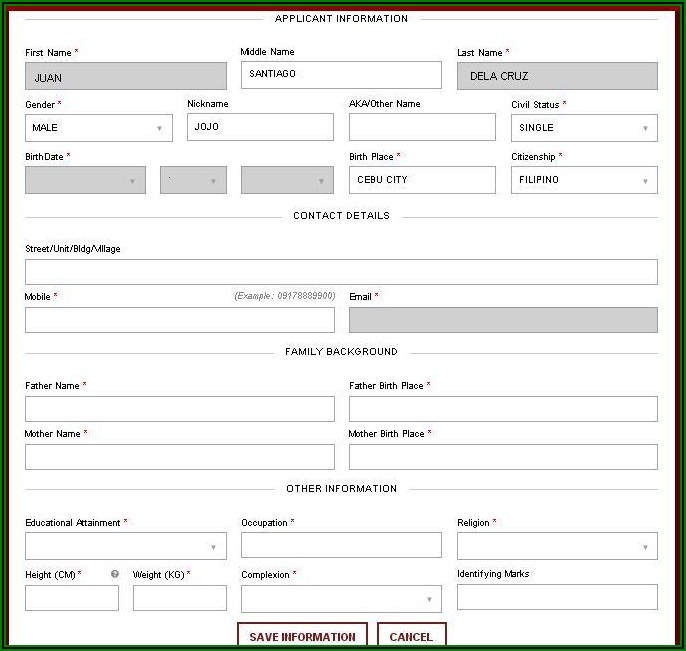686x651 pixels.
Task: Focus the Mobile number input field
Action: [180, 320]
